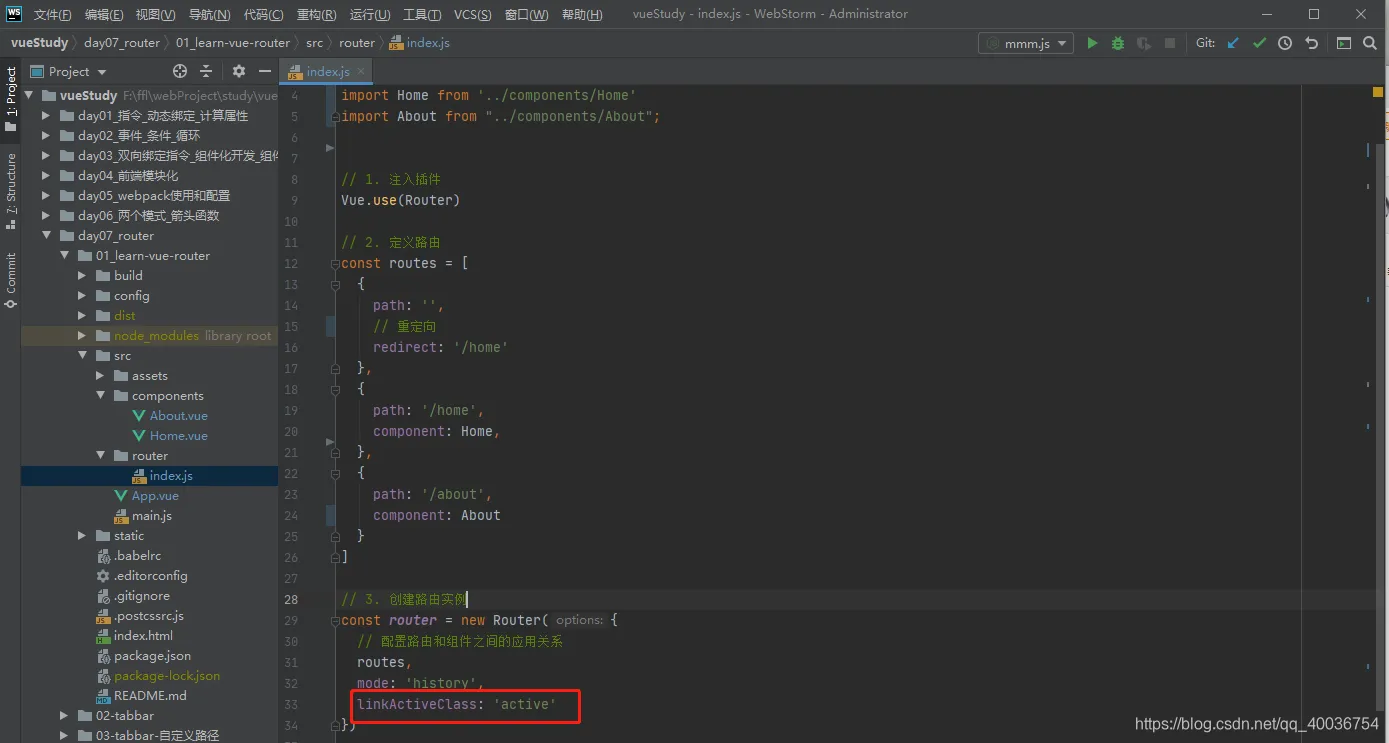Open the 帮助(H) menu

[x=582, y=14]
